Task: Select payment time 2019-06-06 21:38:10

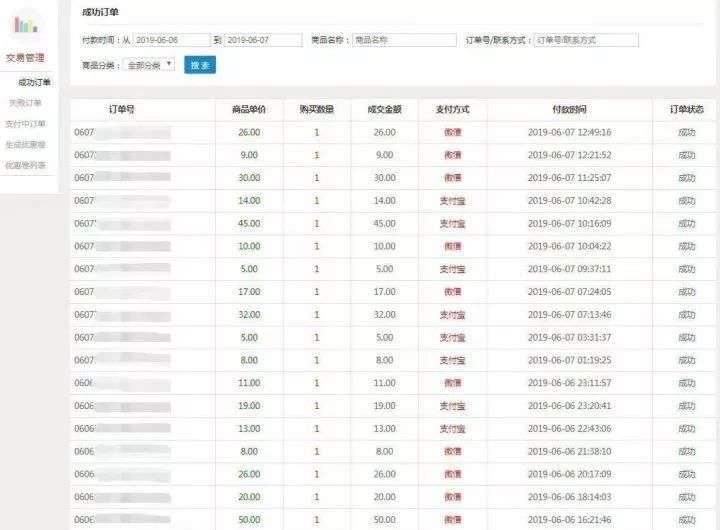Action: 569,451
